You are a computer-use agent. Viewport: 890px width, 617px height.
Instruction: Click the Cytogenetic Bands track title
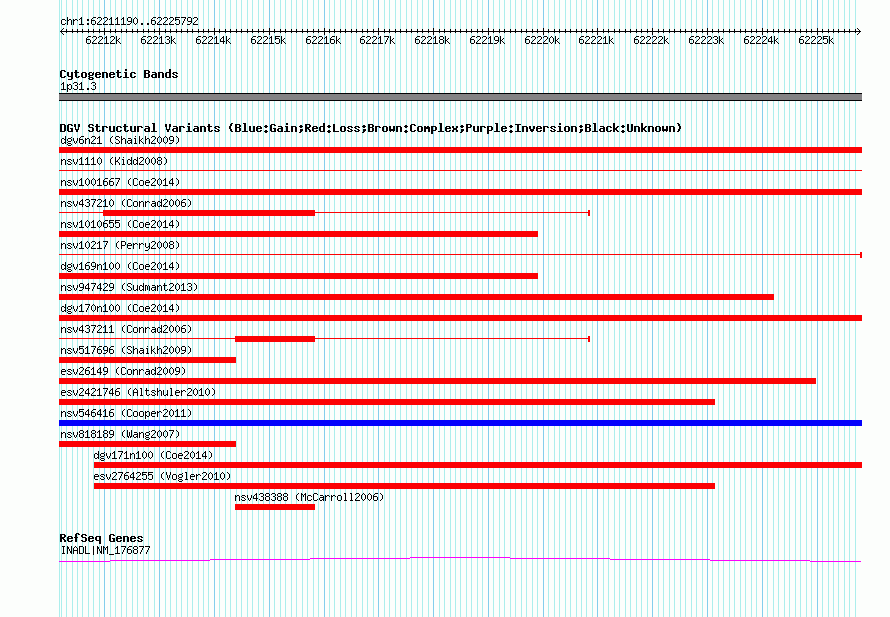[x=119, y=74]
